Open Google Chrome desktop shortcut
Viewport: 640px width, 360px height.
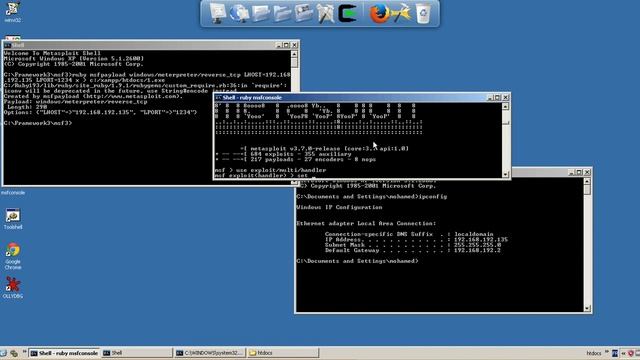(x=13, y=256)
